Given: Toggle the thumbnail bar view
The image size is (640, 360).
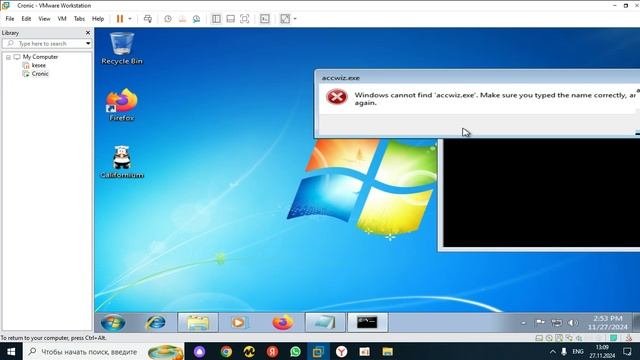Looking at the screenshot, I should pos(230,19).
